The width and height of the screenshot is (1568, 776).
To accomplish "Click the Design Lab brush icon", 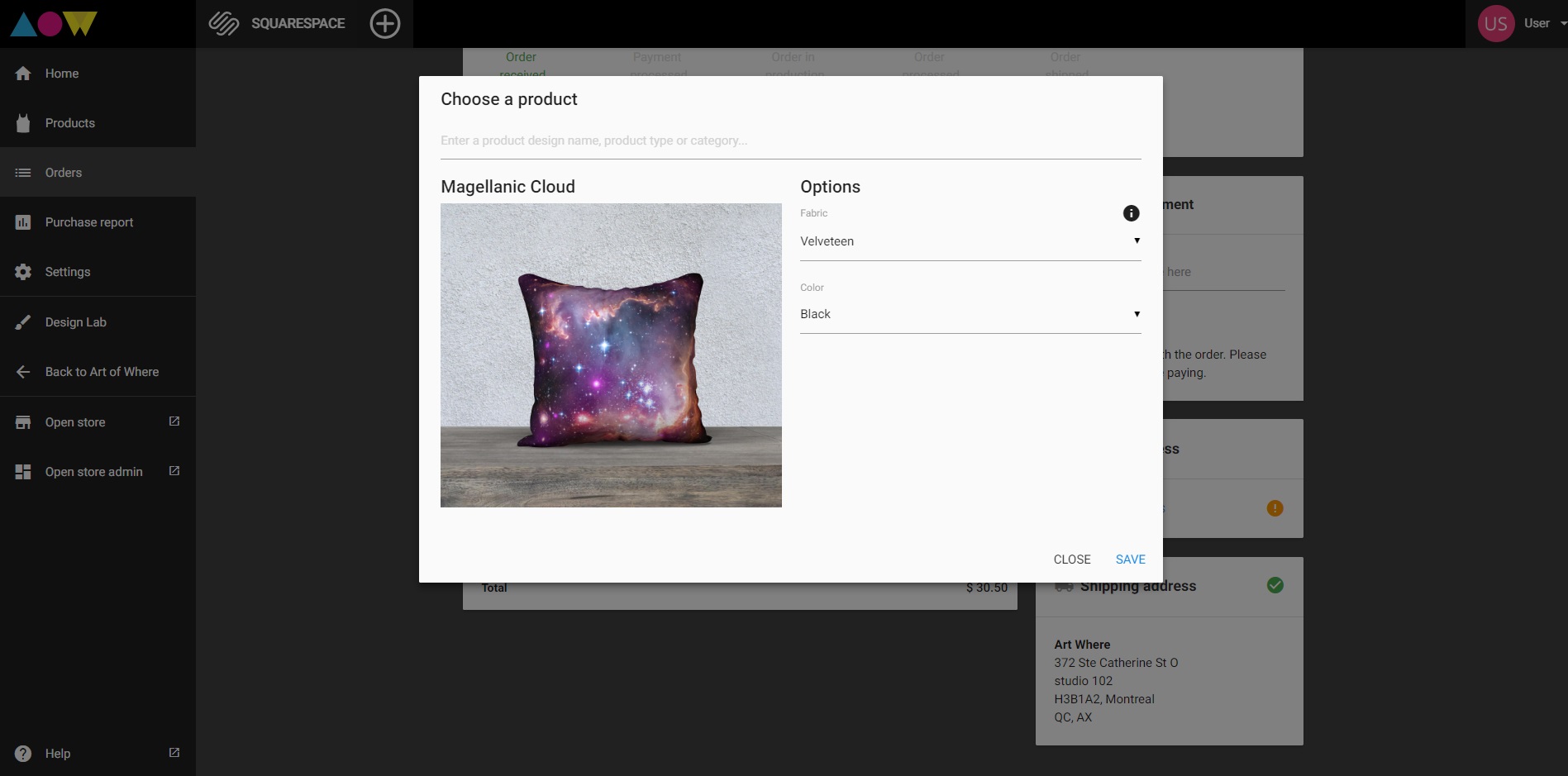I will [x=23, y=322].
